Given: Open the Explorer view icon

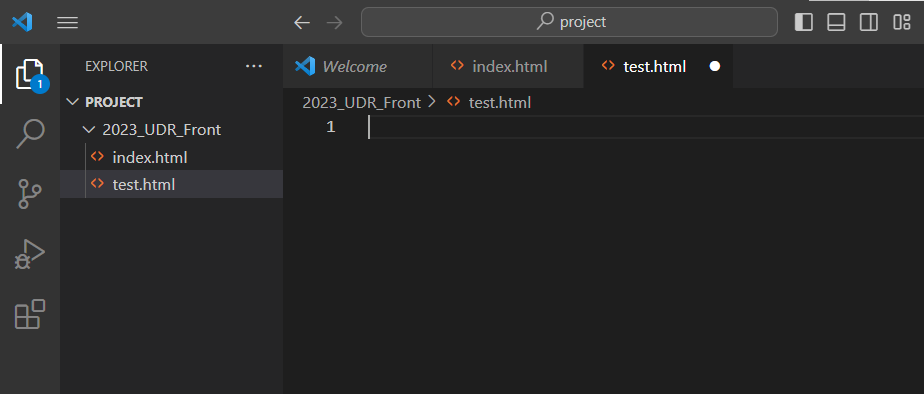Looking at the screenshot, I should [x=30, y=74].
